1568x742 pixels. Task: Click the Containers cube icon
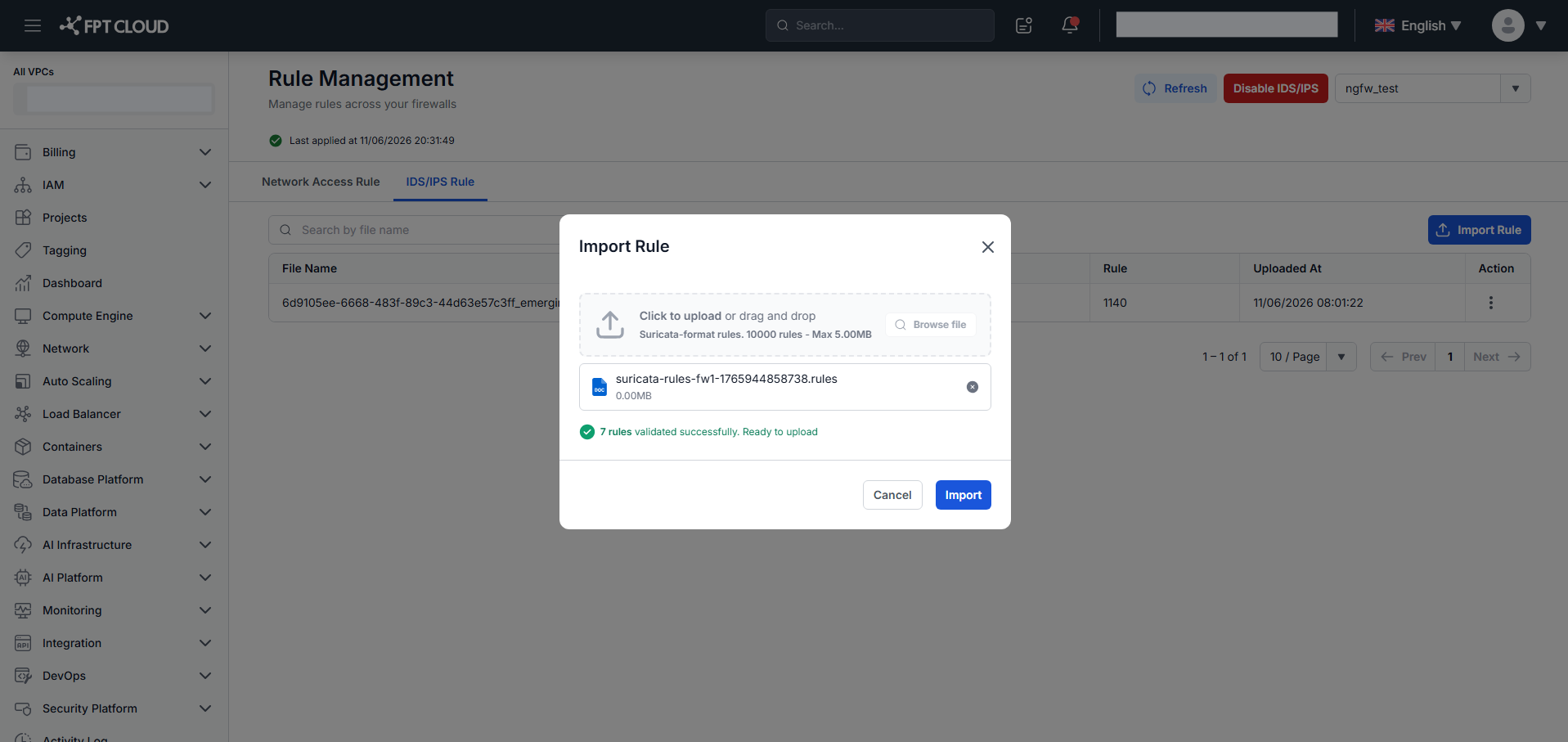tap(23, 447)
